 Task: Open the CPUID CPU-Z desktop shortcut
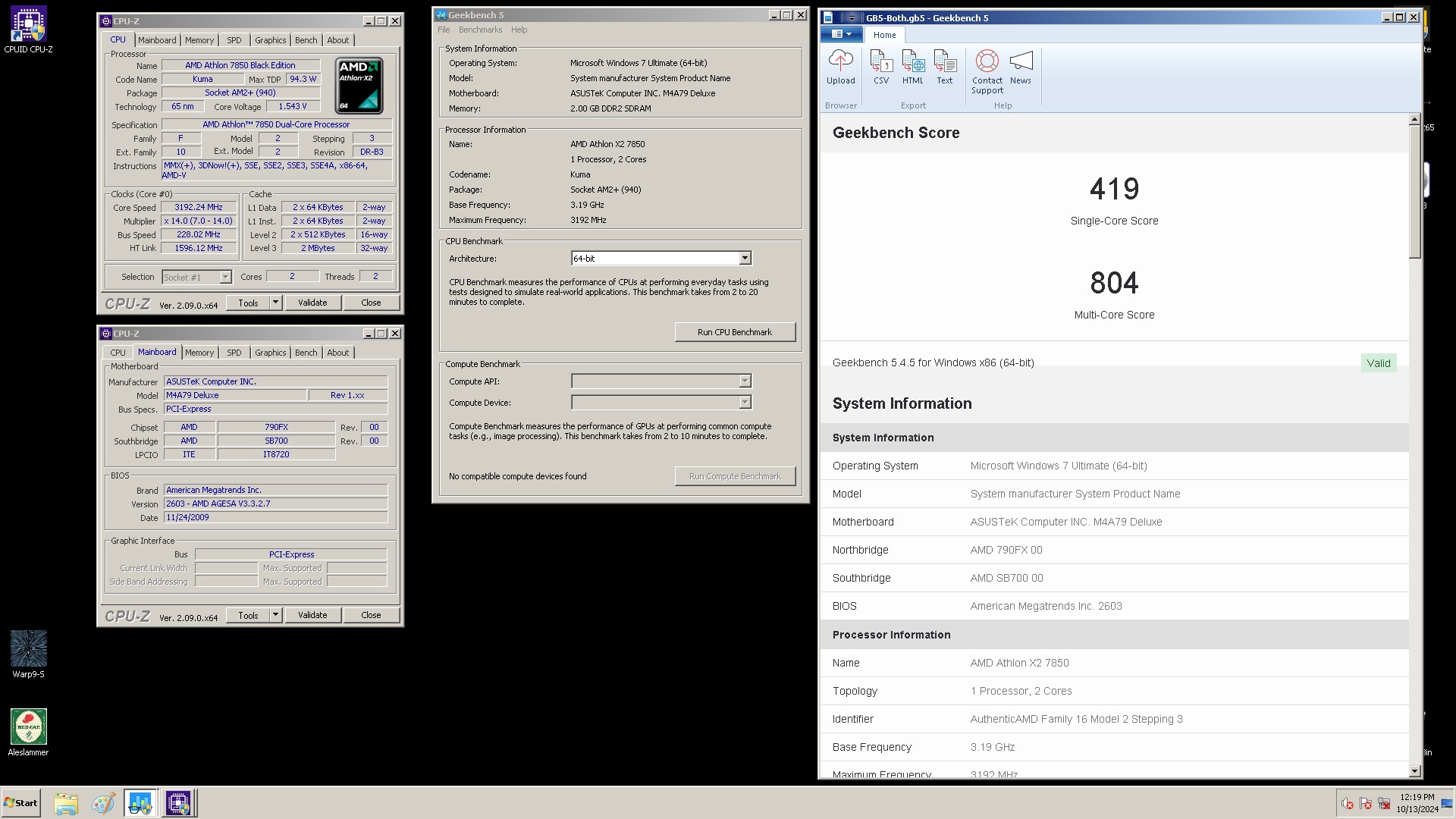(28, 30)
